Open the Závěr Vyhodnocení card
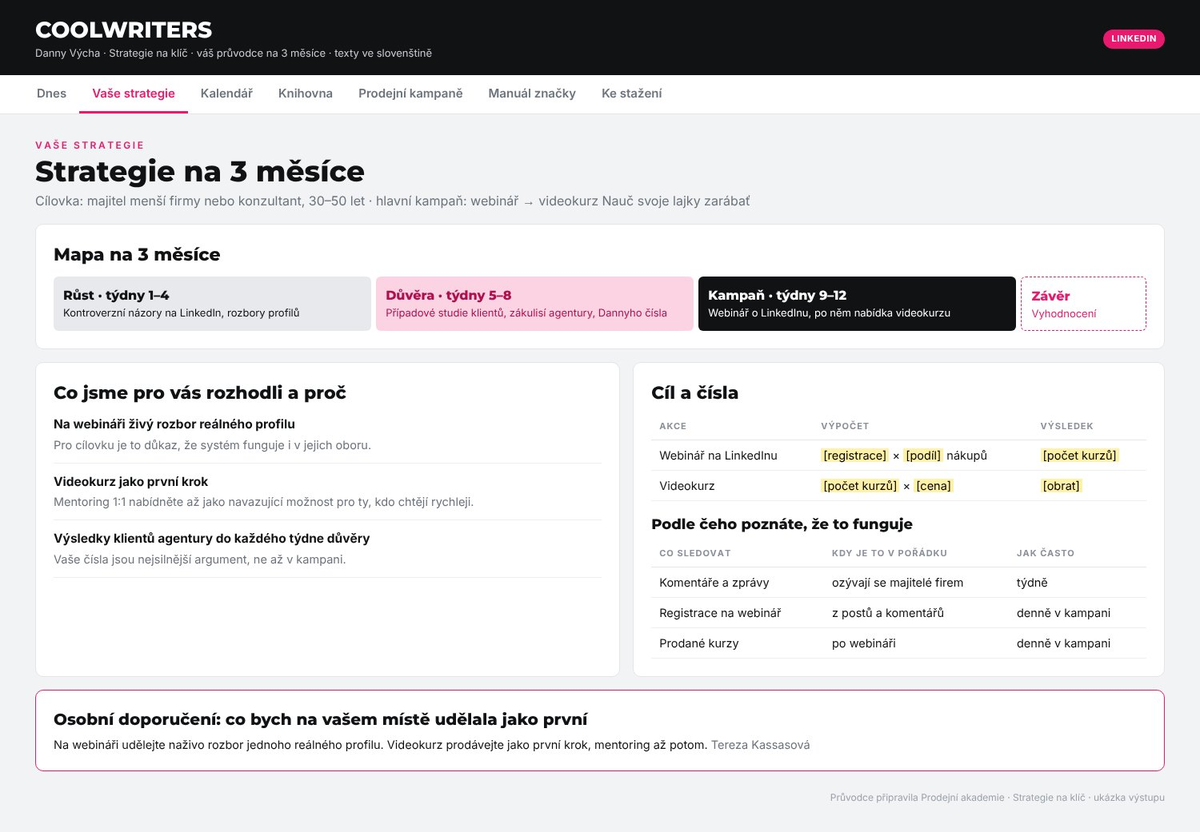The image size is (1200, 832). 1083,304
